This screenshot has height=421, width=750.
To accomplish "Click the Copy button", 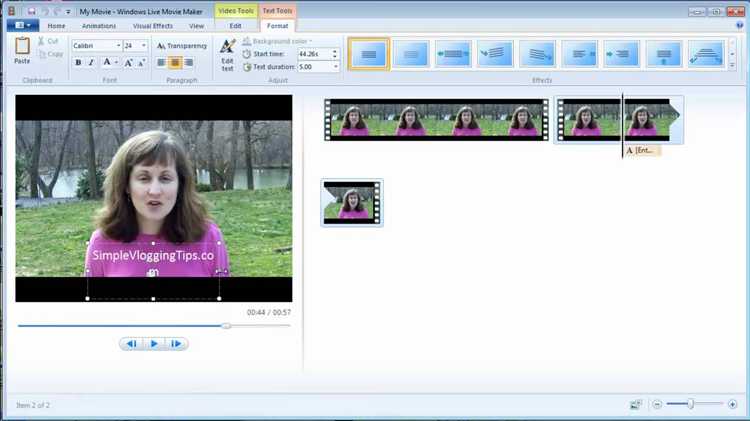I will click(x=51, y=54).
